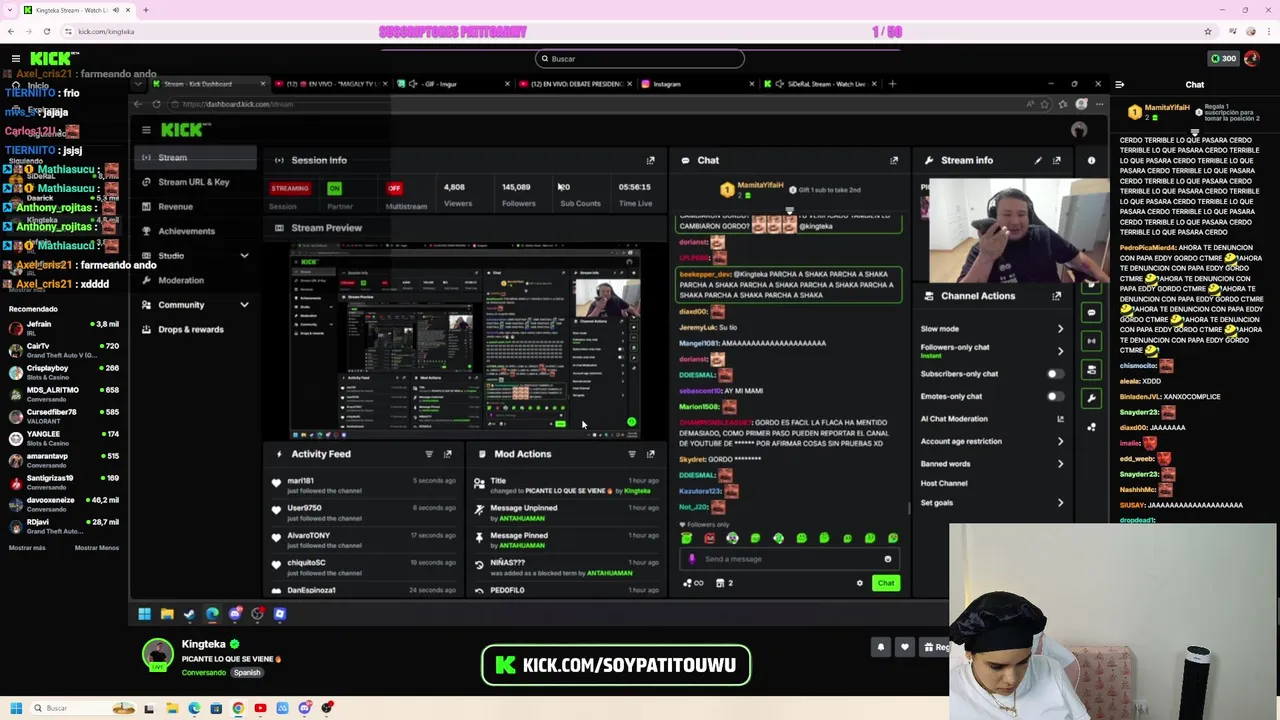This screenshot has width=1280, height=720.
Task: Click the info circle beside Stream info
Action: 1091,160
